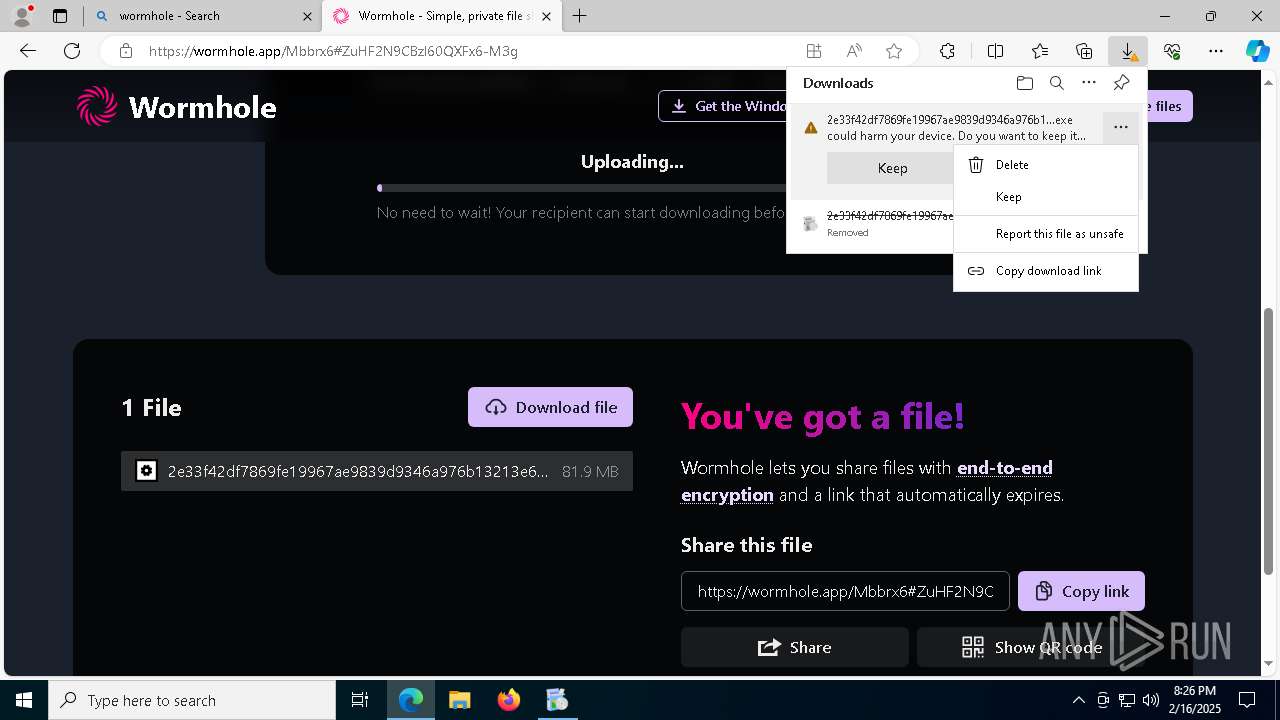Toggle Split screen view
This screenshot has width=1280, height=720.
pyautogui.click(x=995, y=51)
